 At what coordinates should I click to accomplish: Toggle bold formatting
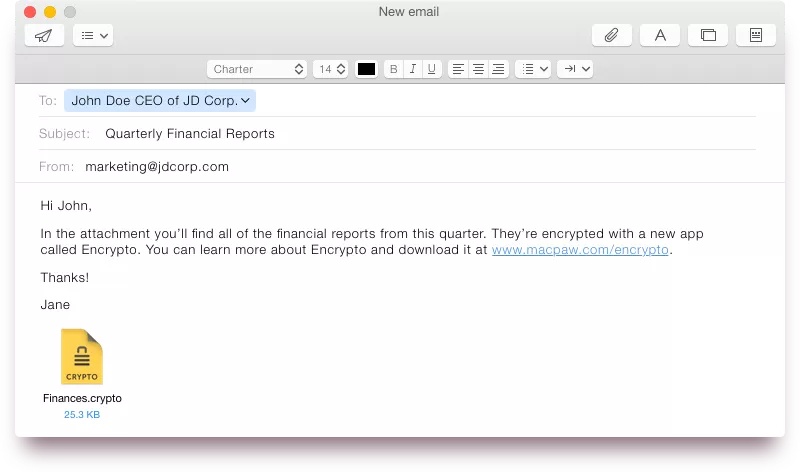pos(393,69)
